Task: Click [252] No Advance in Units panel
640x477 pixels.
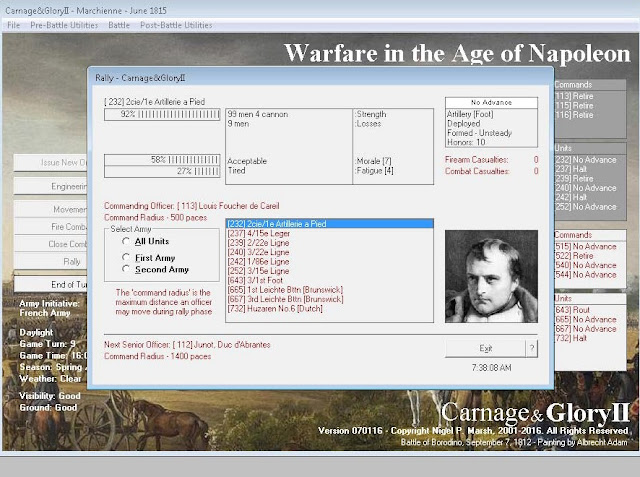Action: [x=586, y=207]
